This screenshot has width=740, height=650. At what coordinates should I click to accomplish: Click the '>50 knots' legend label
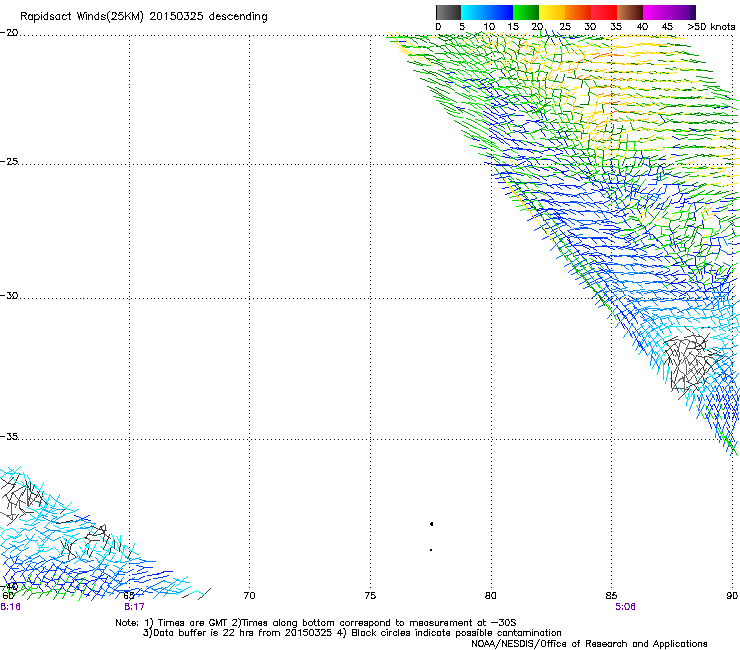coord(711,27)
